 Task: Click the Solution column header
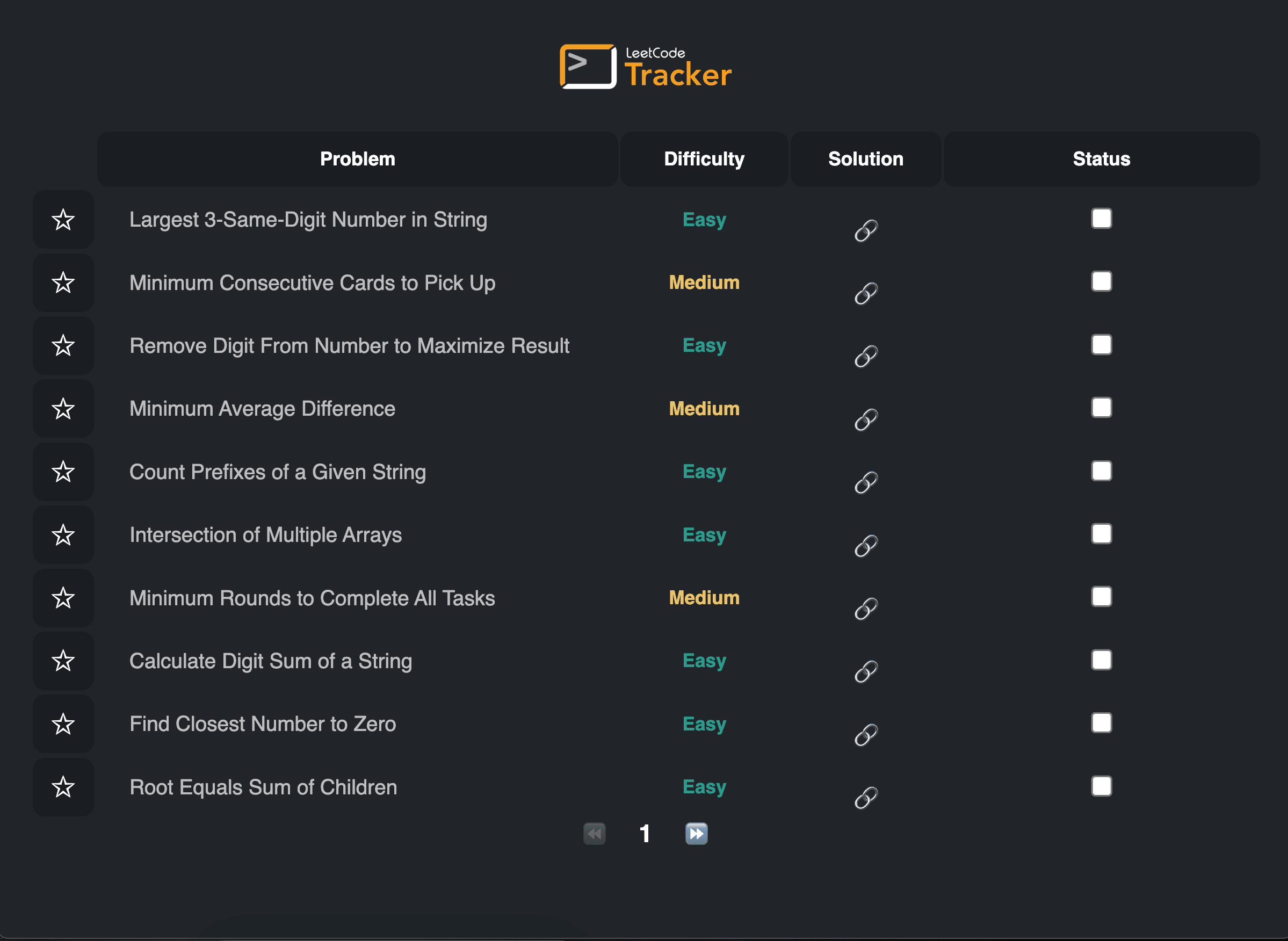pos(865,159)
